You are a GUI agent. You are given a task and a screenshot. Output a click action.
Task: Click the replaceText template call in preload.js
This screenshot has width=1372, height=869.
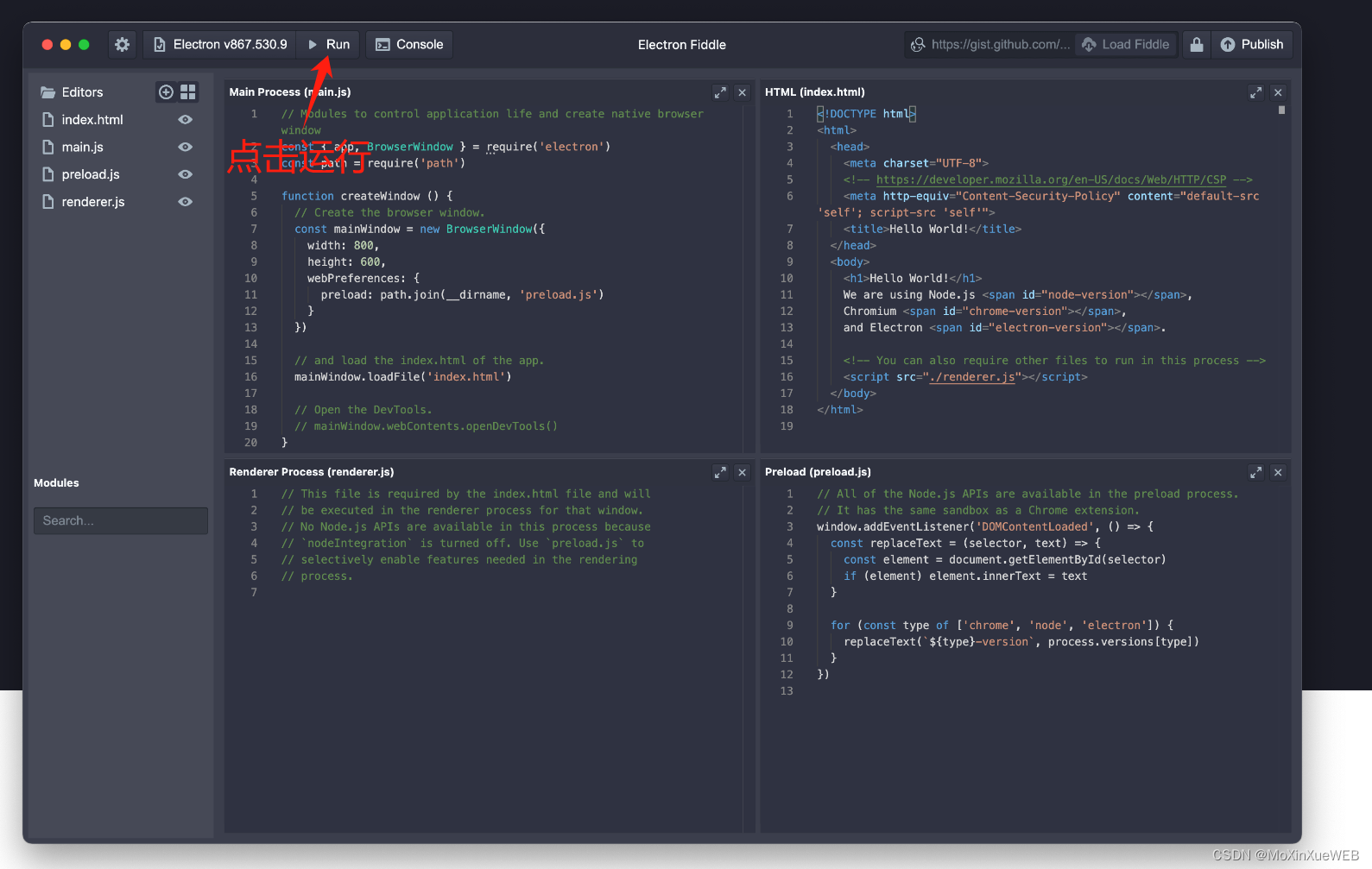(x=1021, y=641)
